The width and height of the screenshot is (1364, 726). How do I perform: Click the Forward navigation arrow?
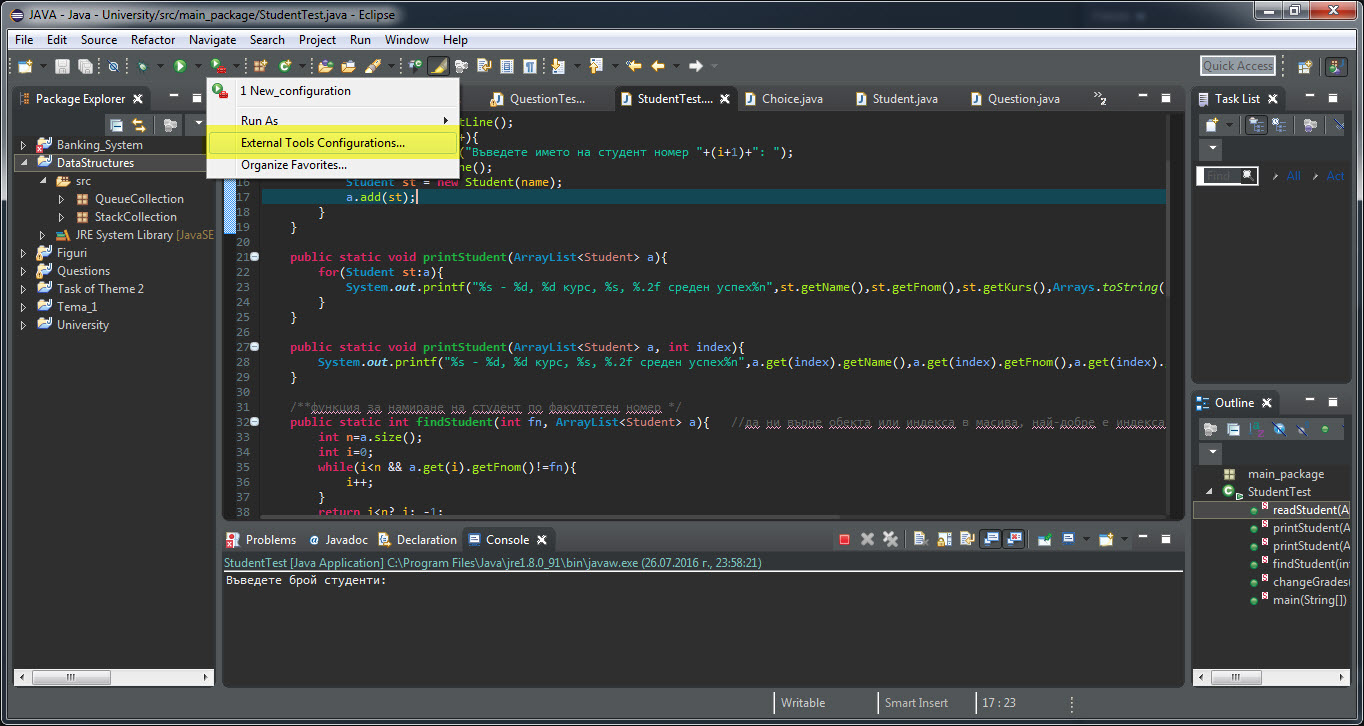pos(696,66)
